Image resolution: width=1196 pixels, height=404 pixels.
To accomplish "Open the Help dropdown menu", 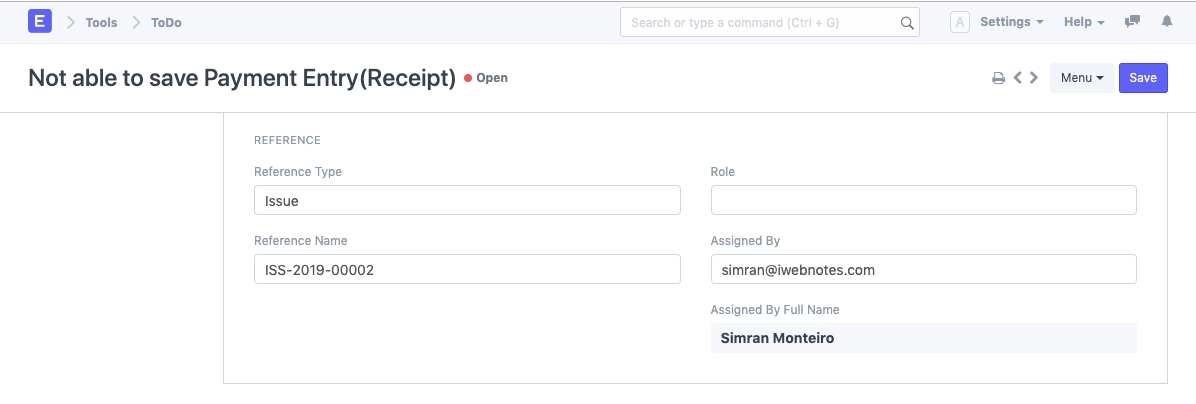I will [x=1084, y=22].
